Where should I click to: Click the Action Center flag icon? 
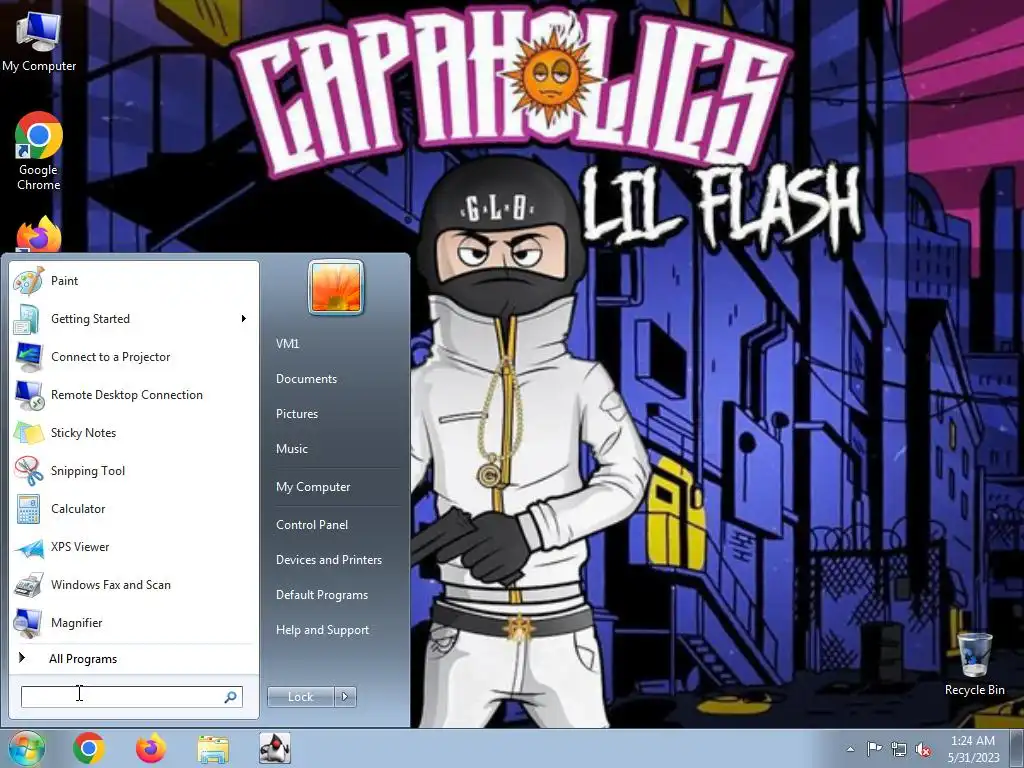coord(874,749)
